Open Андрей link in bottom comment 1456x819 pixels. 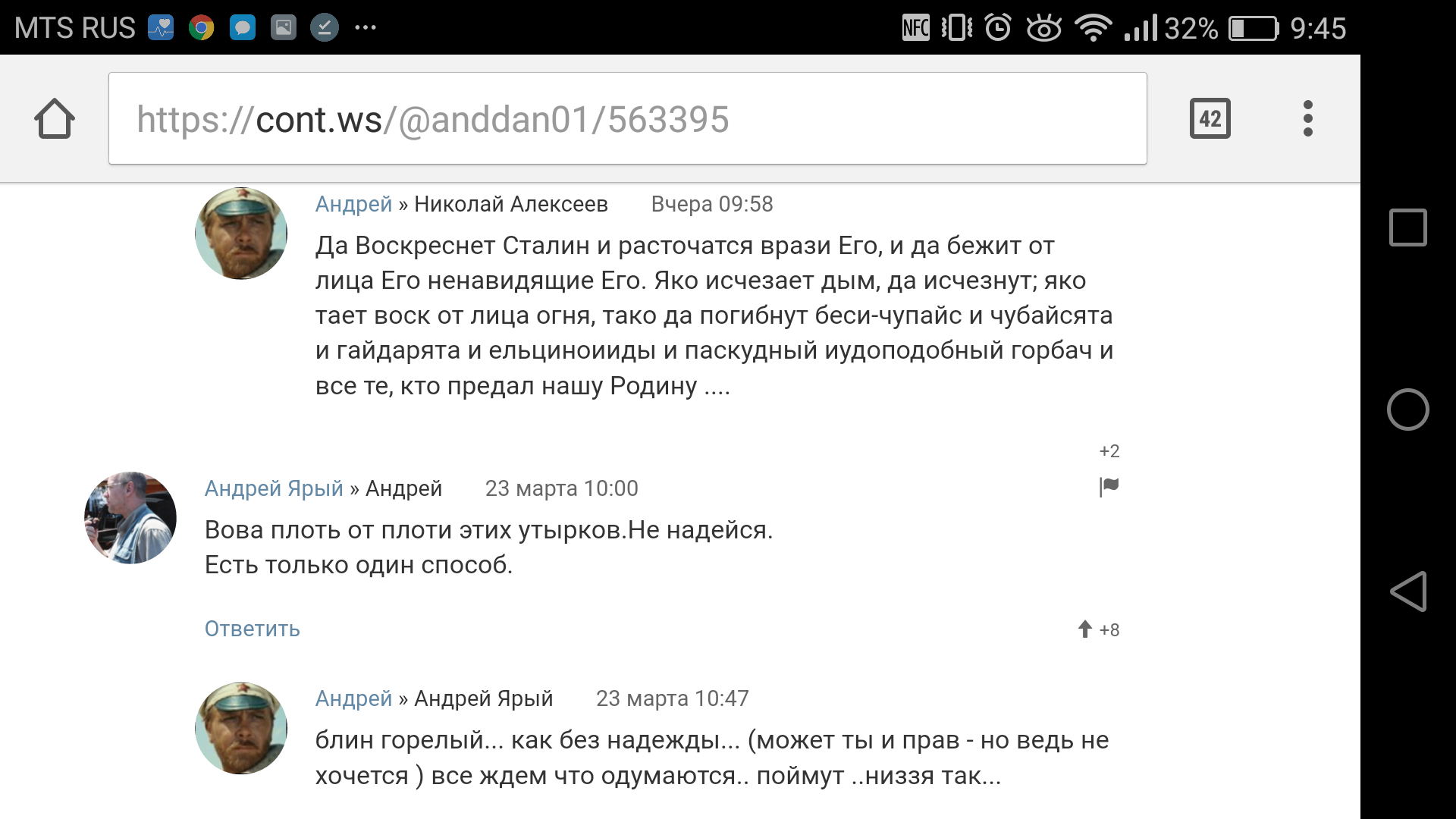pyautogui.click(x=353, y=698)
